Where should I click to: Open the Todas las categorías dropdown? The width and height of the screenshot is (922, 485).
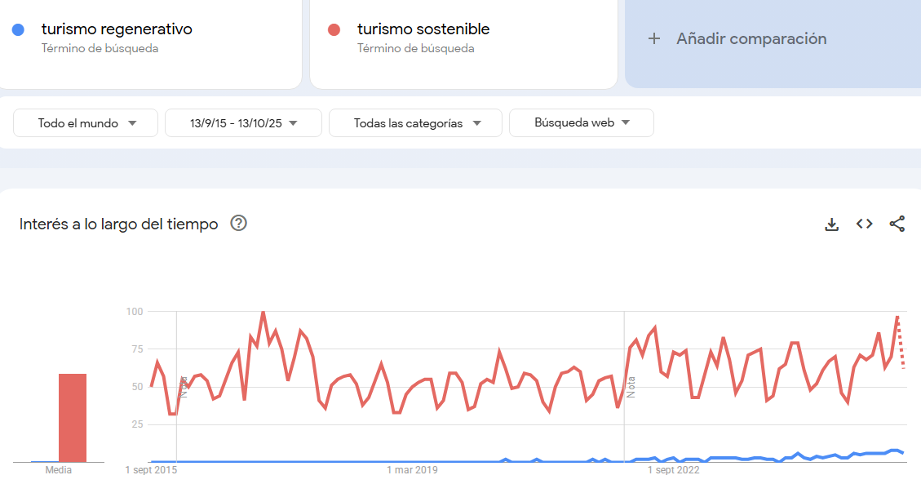click(x=414, y=123)
